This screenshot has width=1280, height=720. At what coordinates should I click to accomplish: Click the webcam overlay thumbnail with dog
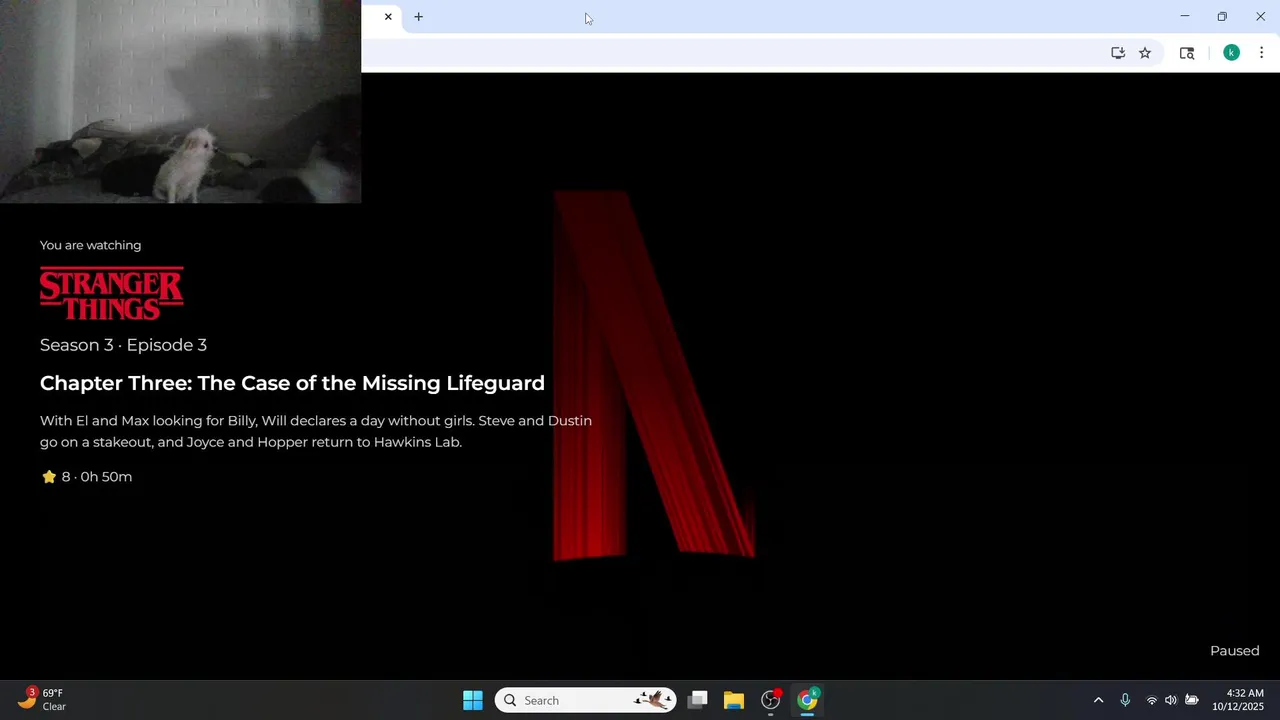180,101
